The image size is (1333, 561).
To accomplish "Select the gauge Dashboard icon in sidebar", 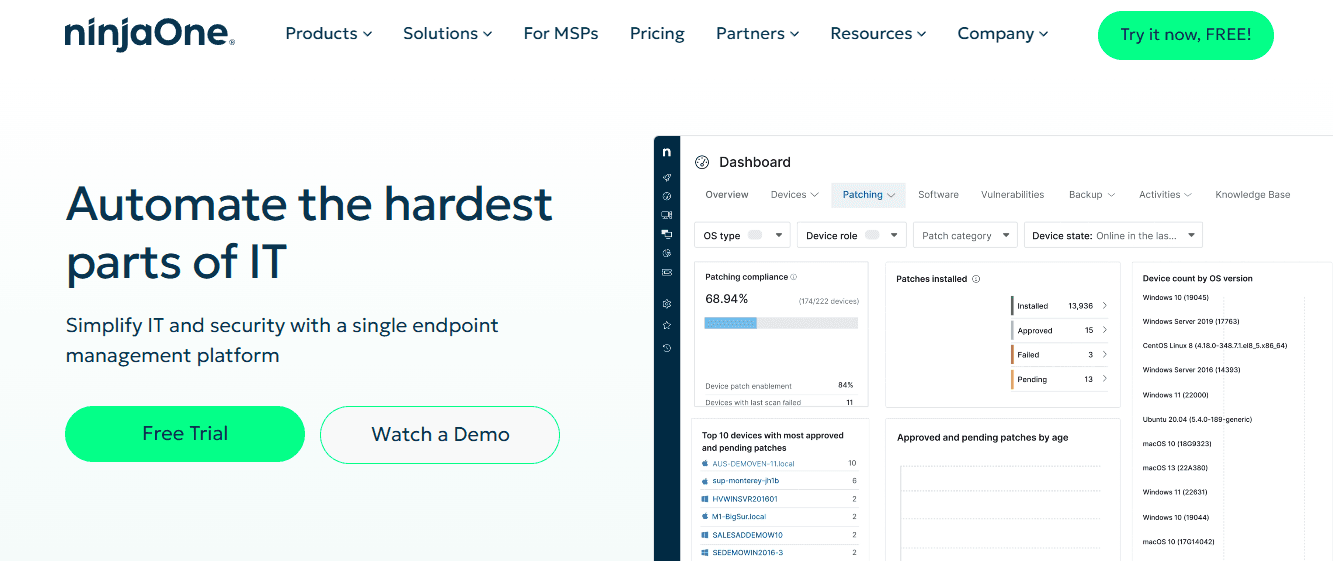I will tap(667, 196).
